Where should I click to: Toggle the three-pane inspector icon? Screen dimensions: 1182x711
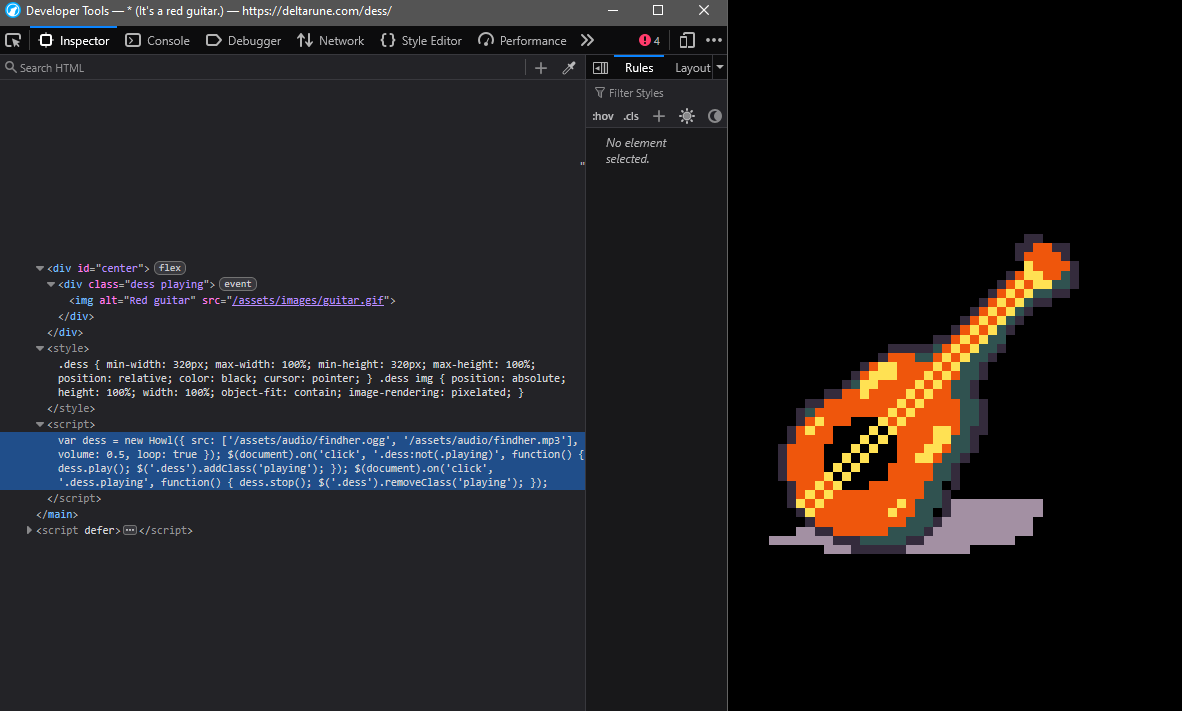[601, 68]
